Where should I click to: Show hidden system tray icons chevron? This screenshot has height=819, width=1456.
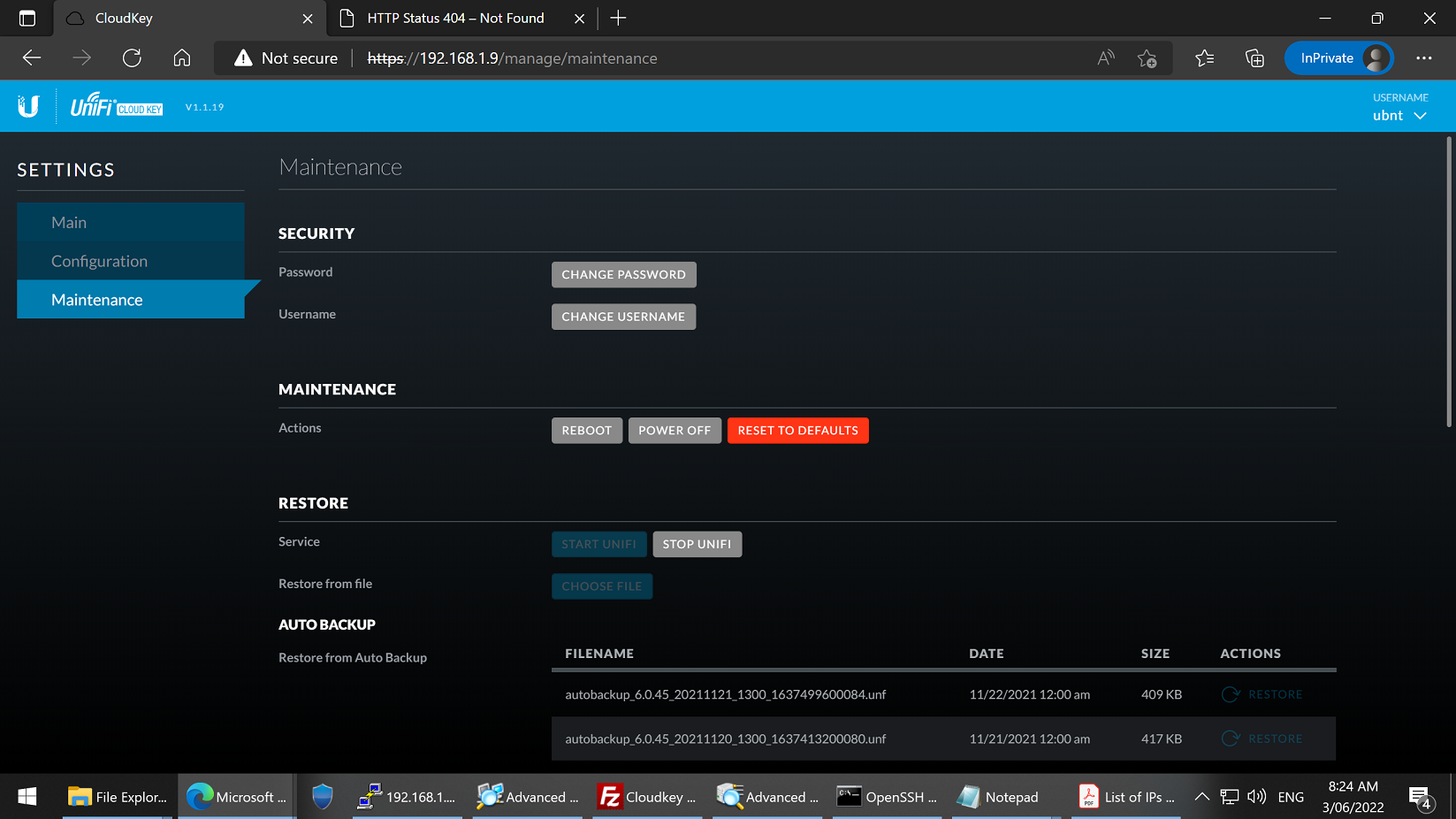point(1201,797)
